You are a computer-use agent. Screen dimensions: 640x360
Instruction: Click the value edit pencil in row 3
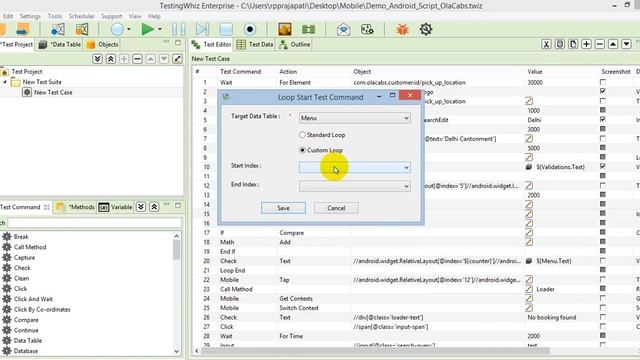529,101
